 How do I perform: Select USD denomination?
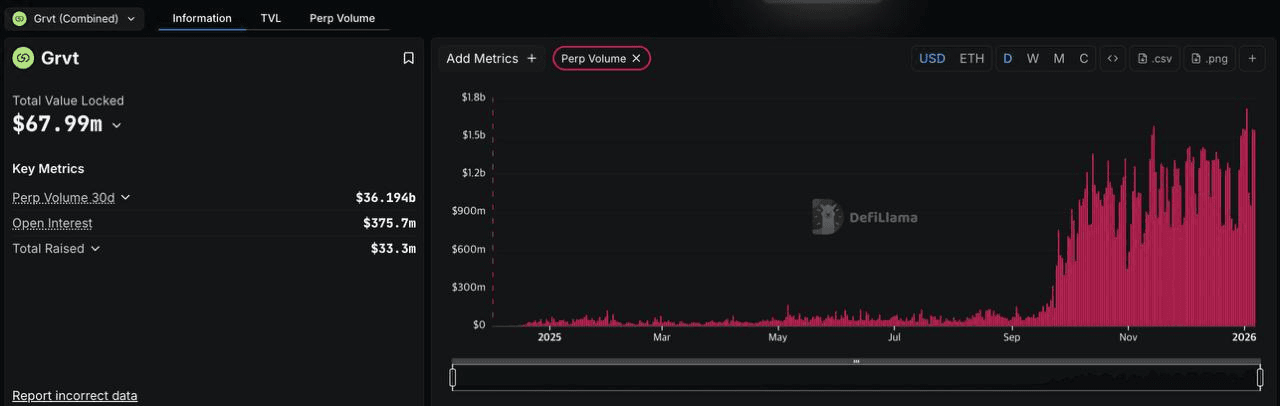[932, 58]
